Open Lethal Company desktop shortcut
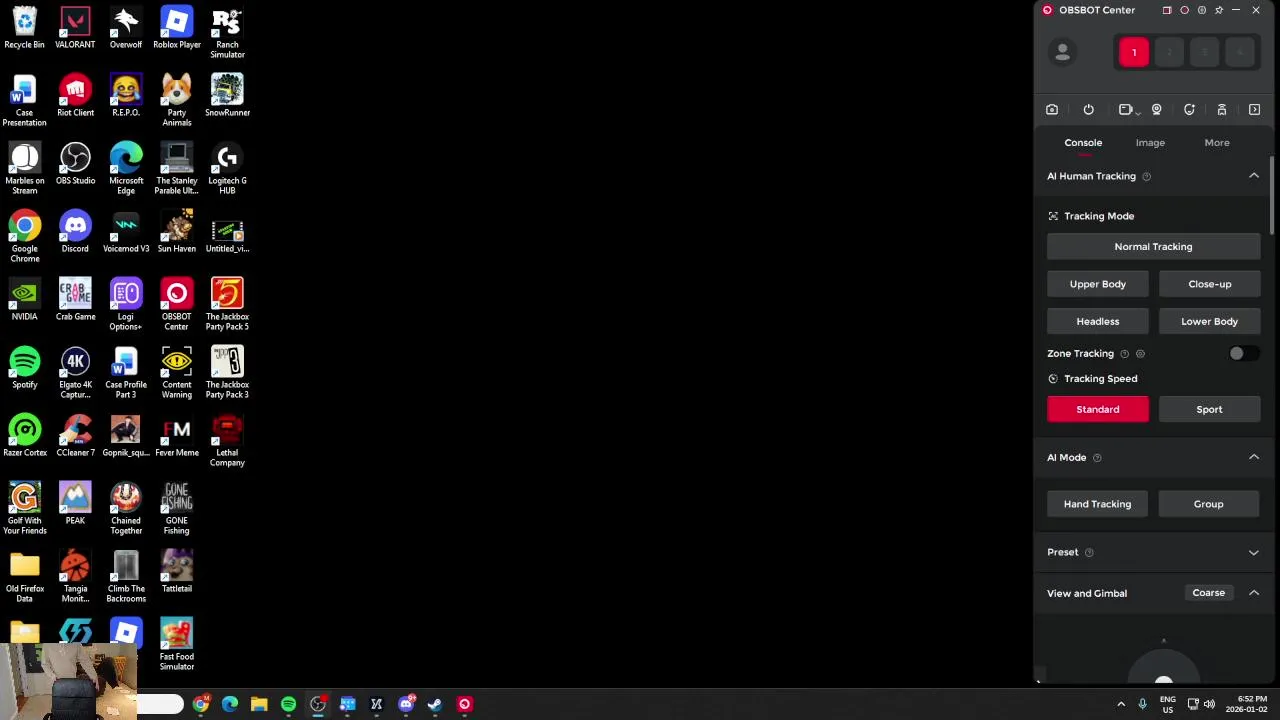 pos(227,441)
